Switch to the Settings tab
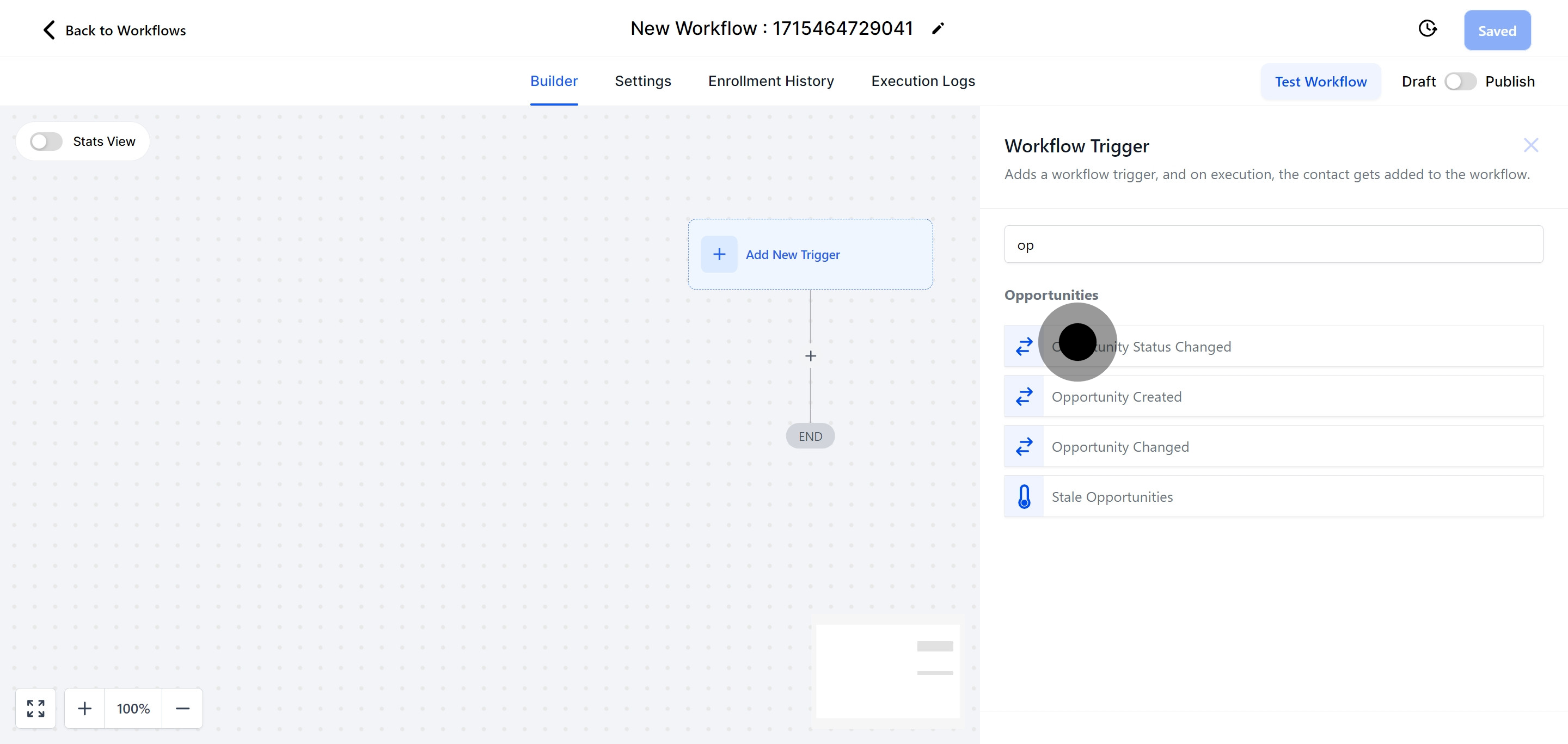Screen dimensions: 1568x744 pos(643,81)
